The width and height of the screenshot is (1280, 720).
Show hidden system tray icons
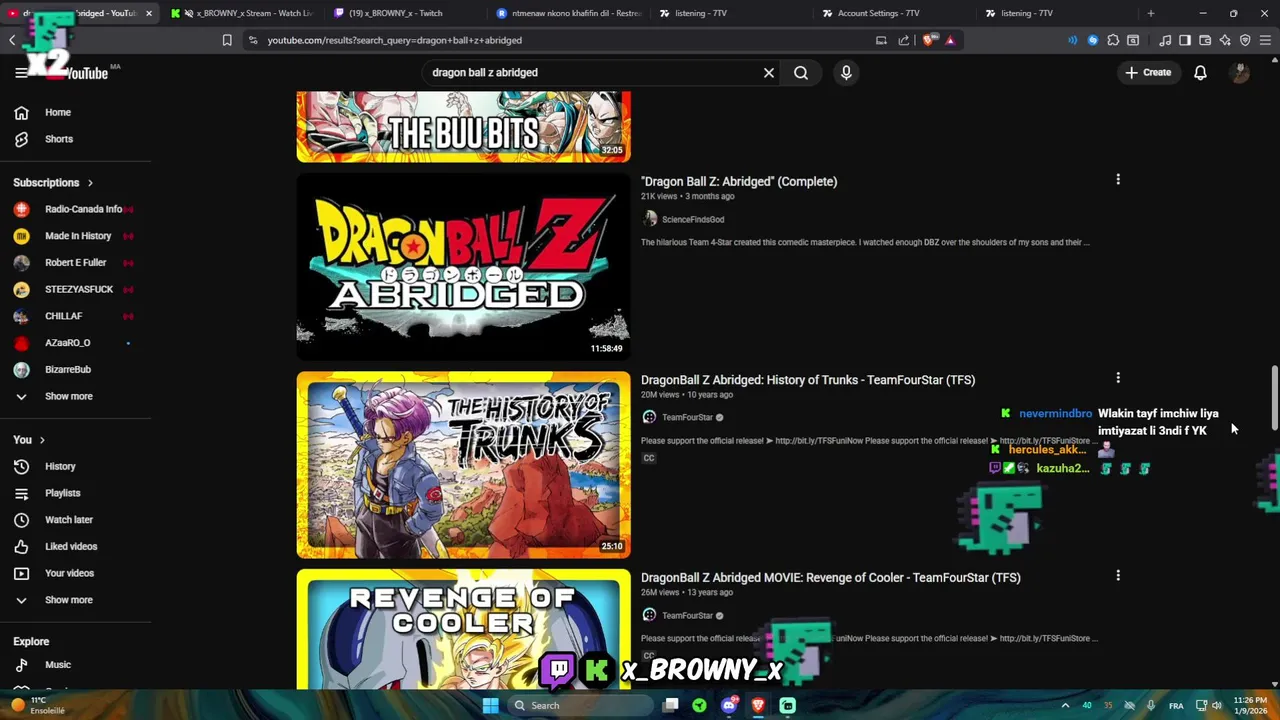1065,705
